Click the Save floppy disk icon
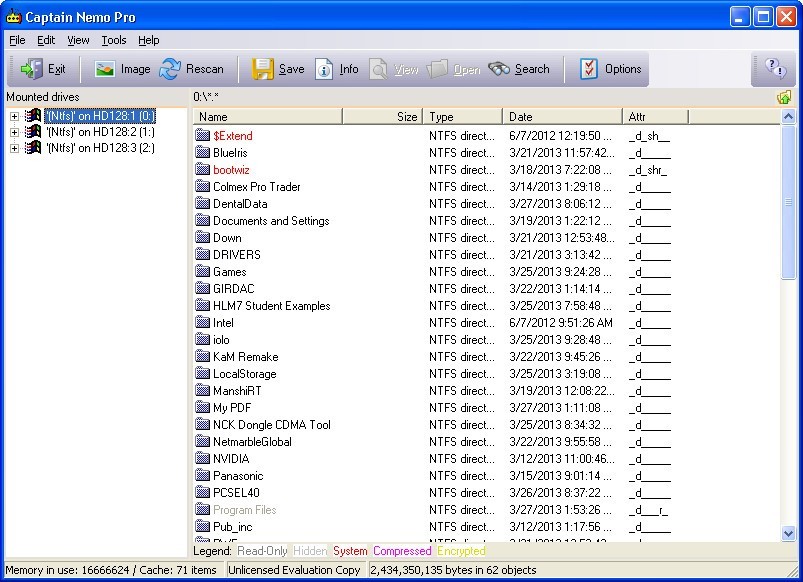The height and width of the screenshot is (582, 803). coord(263,69)
